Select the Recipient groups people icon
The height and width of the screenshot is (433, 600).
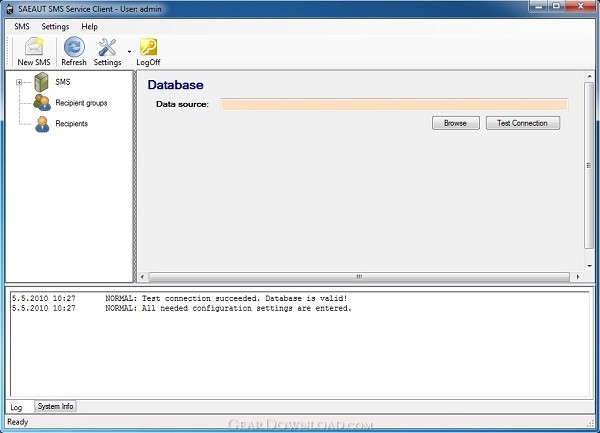point(42,103)
